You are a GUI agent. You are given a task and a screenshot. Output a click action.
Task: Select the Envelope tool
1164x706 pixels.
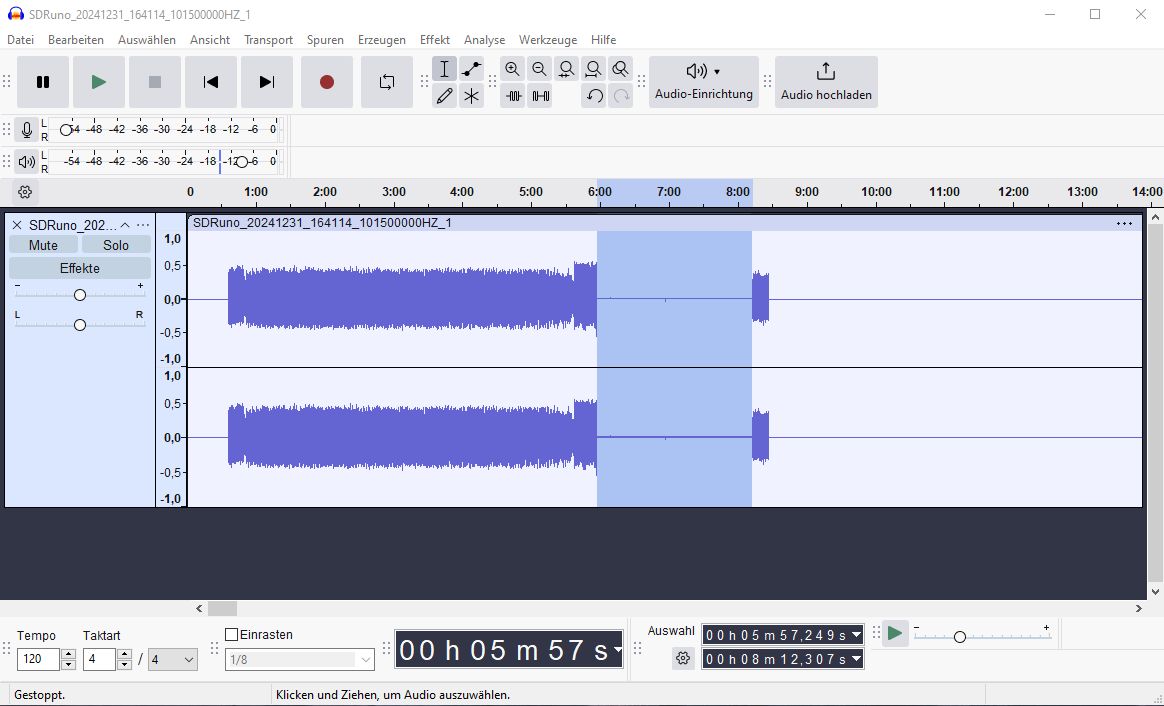(x=472, y=69)
